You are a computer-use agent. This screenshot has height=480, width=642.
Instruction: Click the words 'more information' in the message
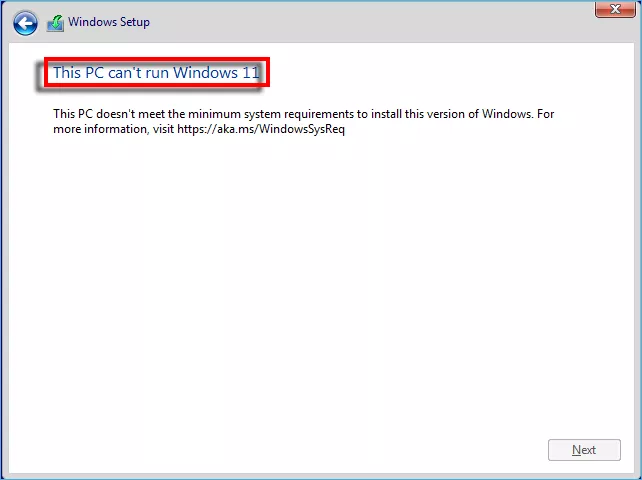pos(100,129)
